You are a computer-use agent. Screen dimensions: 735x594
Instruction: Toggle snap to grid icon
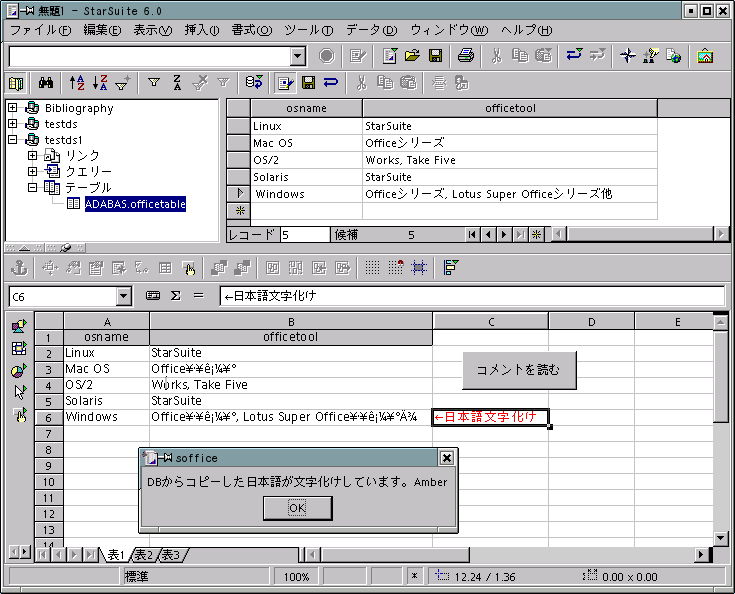[x=396, y=268]
